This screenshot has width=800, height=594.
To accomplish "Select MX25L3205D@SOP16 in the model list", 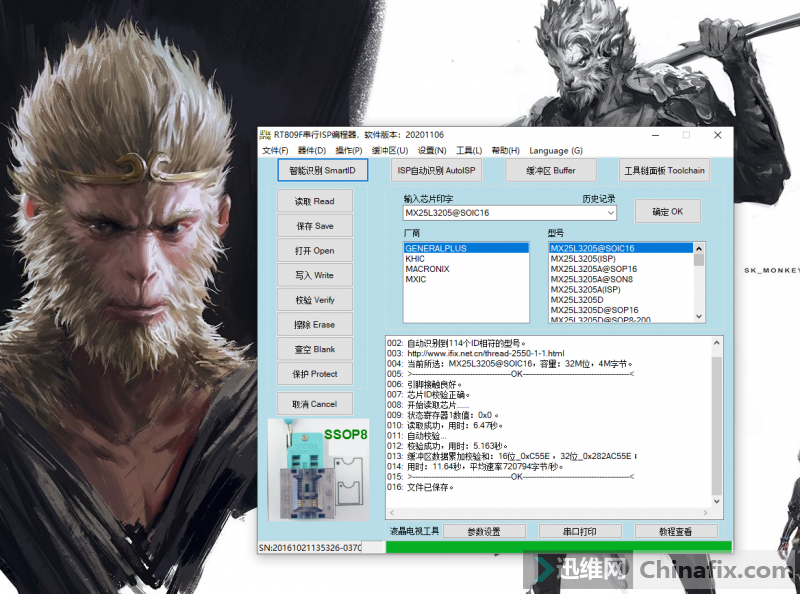I will tap(621, 310).
